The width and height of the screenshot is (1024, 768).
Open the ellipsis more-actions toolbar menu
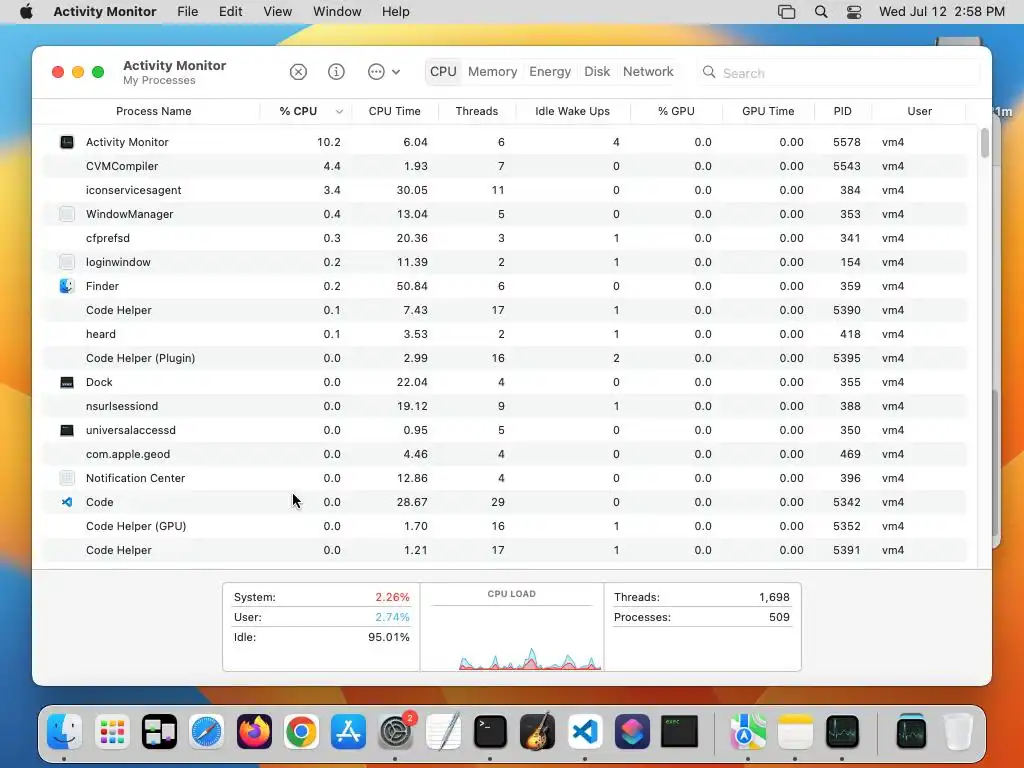click(x=383, y=72)
